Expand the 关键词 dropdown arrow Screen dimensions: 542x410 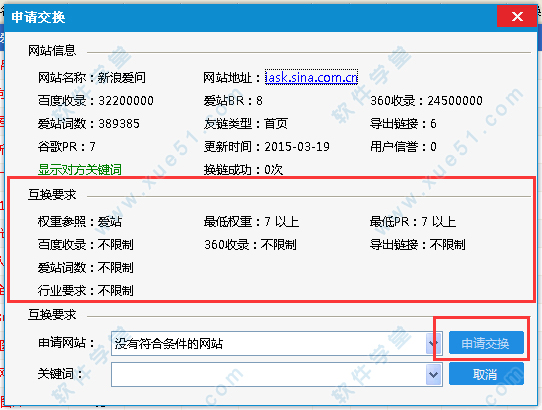click(x=434, y=374)
